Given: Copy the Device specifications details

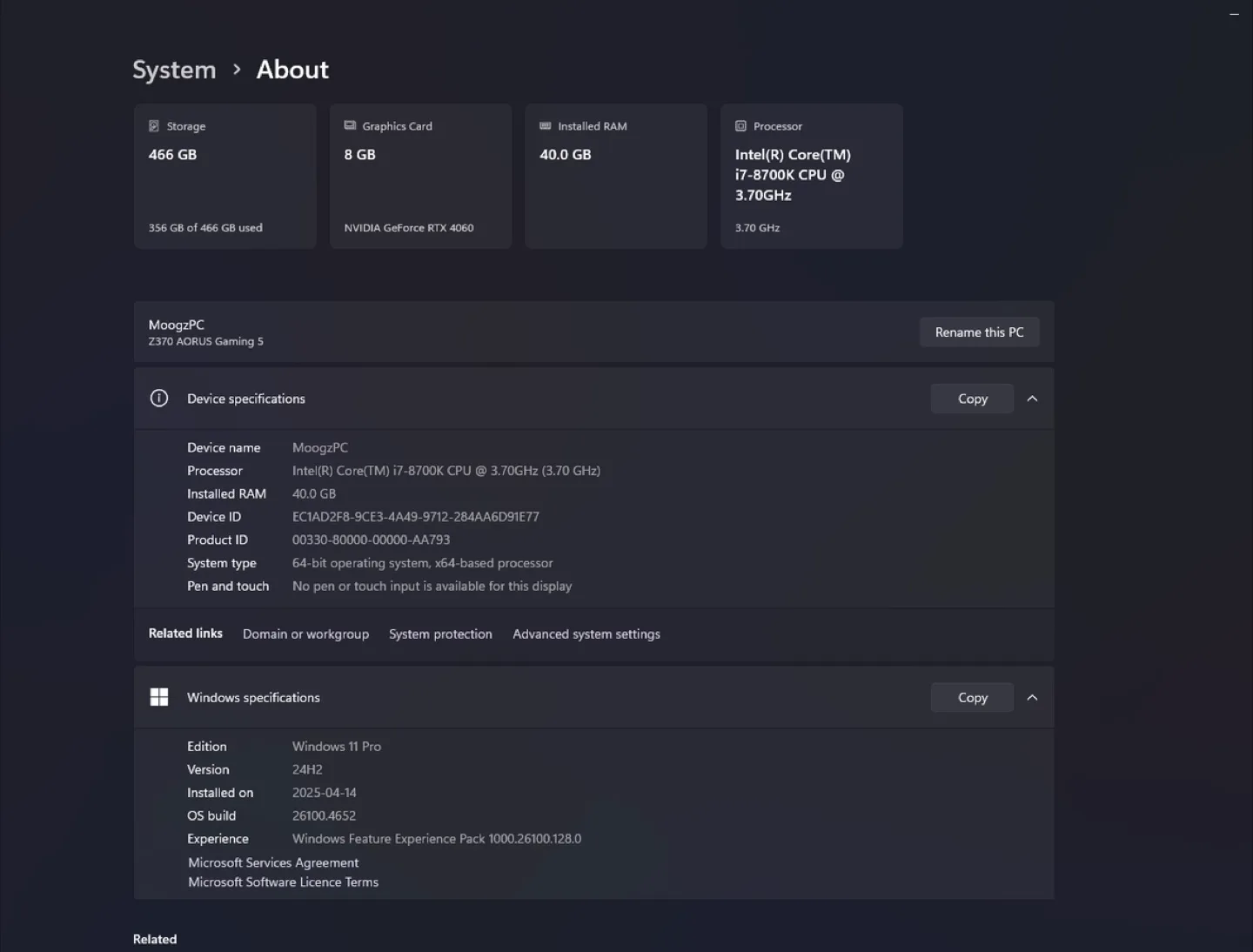Looking at the screenshot, I should [972, 398].
